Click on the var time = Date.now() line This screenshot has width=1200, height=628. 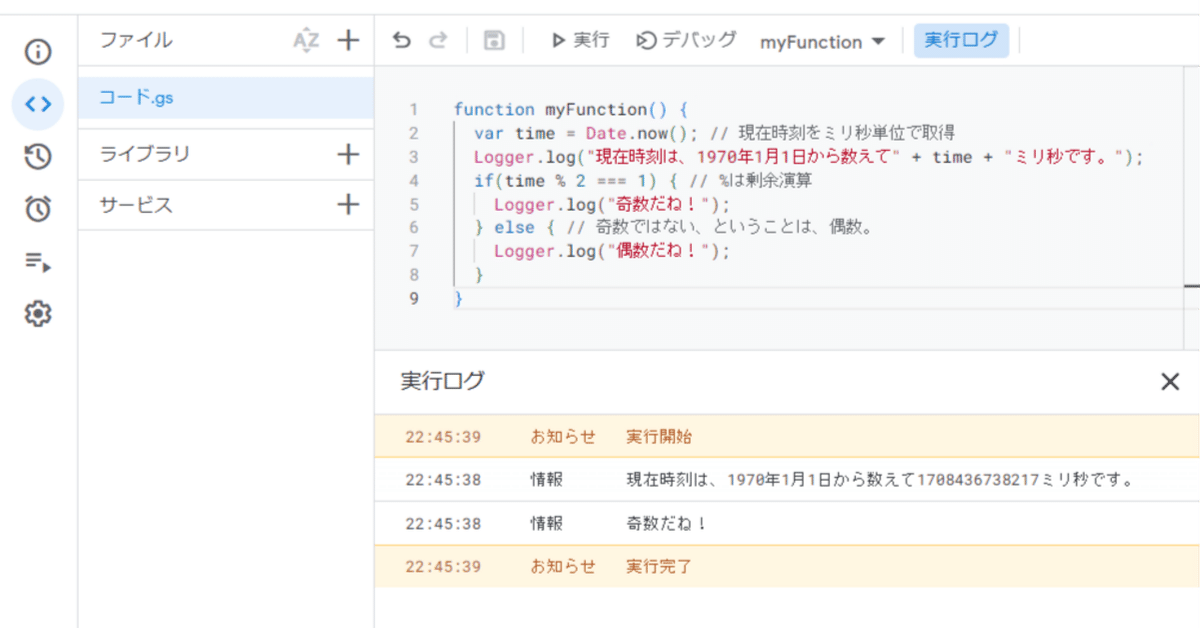pos(714,133)
